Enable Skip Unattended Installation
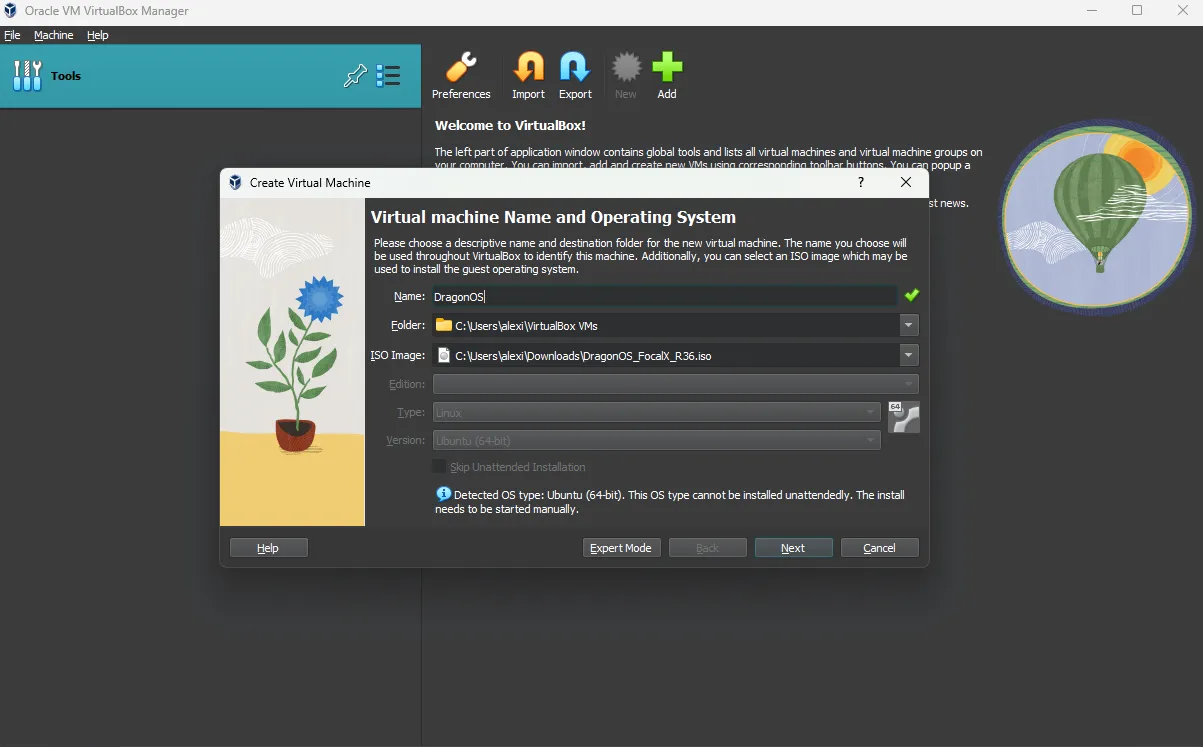Screen dimensions: 1203x747 (439, 466)
